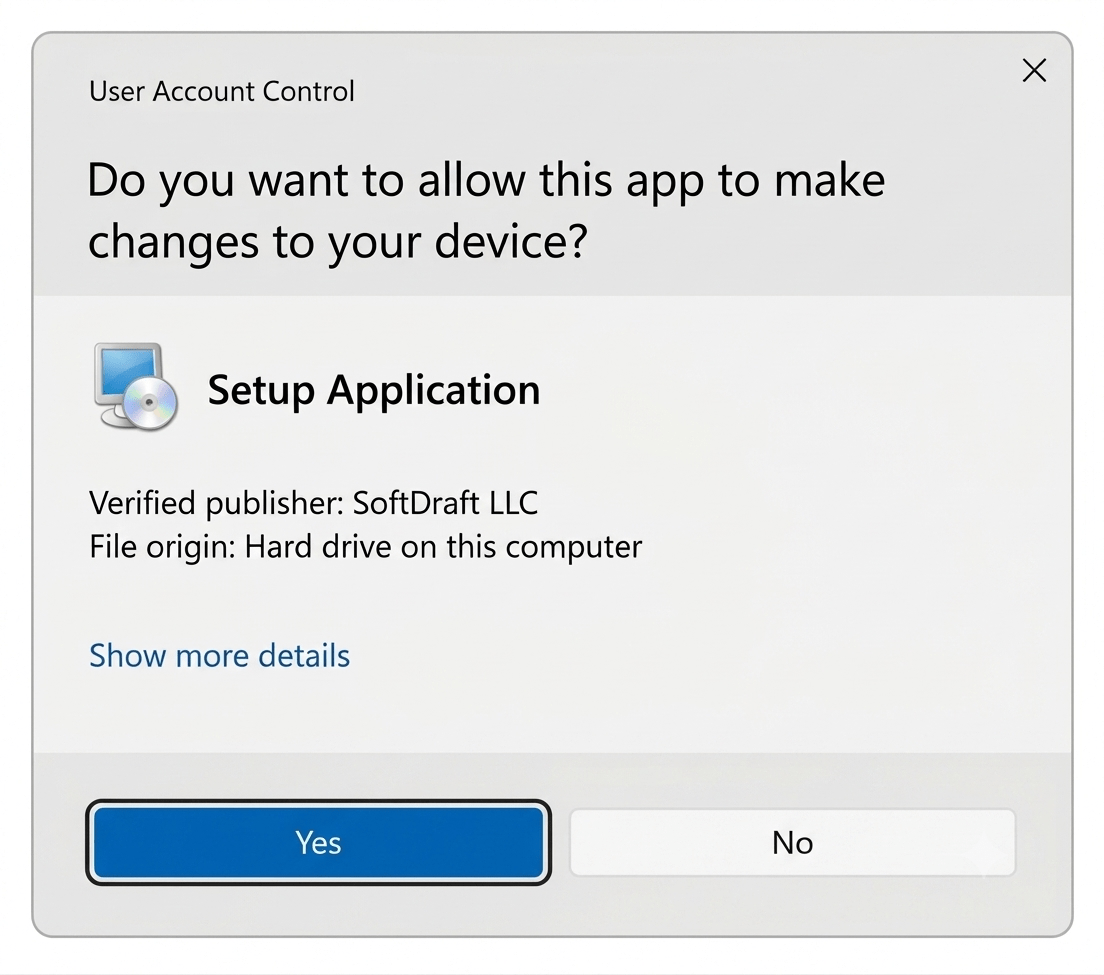Image resolution: width=1104 pixels, height=975 pixels.
Task: Click the Verified publisher: SoftDraft LLC text
Action: pyautogui.click(x=313, y=503)
